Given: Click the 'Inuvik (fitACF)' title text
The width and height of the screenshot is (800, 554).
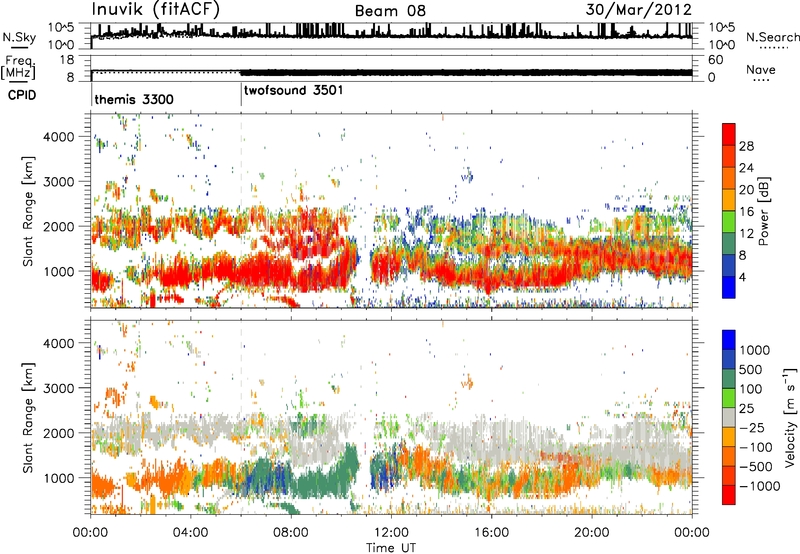Looking at the screenshot, I should [x=155, y=10].
